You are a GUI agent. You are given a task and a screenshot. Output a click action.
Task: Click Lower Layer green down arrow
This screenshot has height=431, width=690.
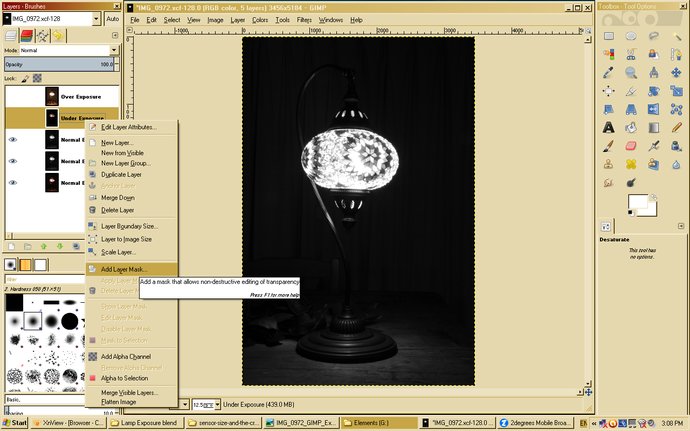point(59,247)
